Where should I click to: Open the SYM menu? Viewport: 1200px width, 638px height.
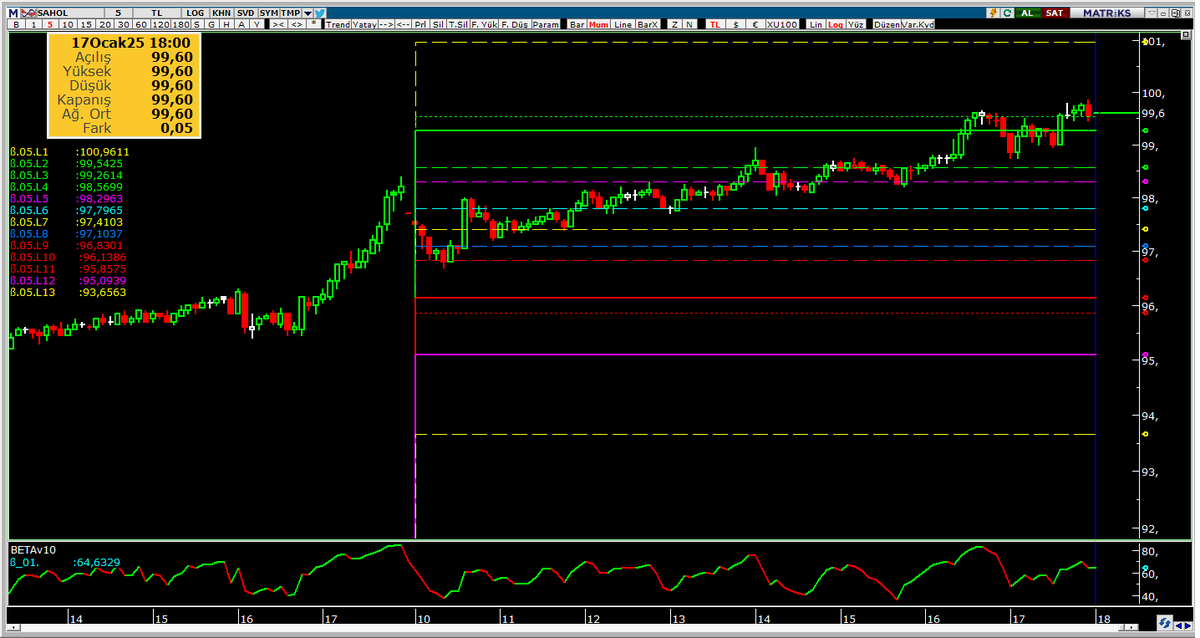coord(269,13)
